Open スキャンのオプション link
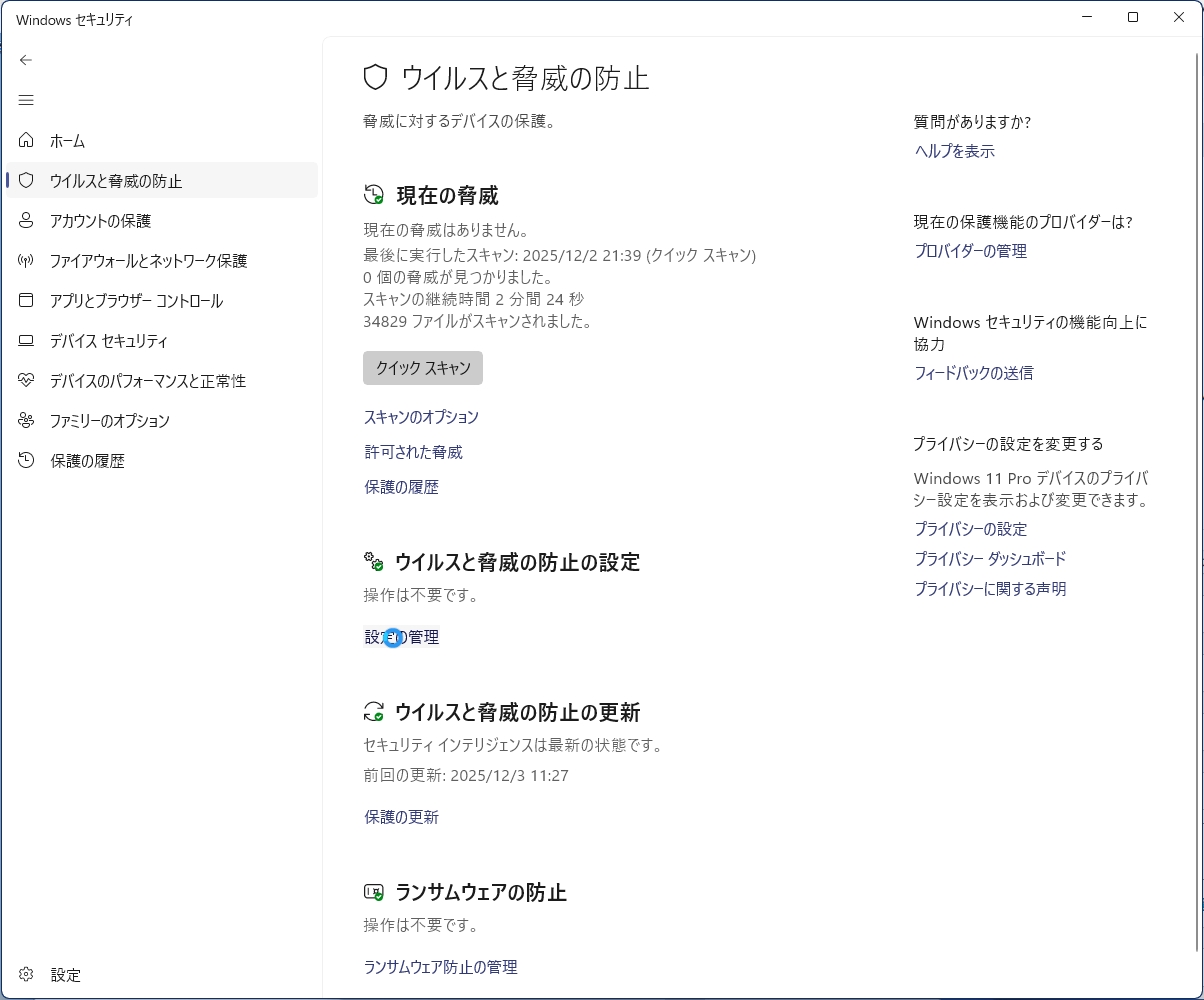This screenshot has height=1000, width=1204. 421,417
